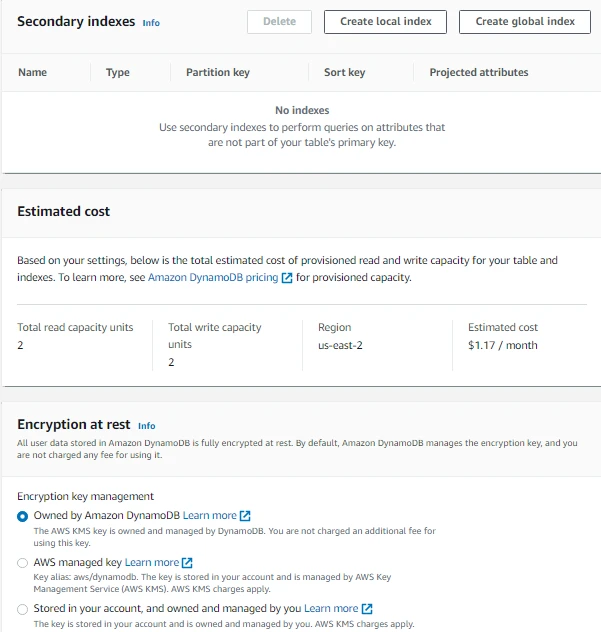The width and height of the screenshot is (601, 632).
Task: Click Create local index button
Action: (x=385, y=21)
